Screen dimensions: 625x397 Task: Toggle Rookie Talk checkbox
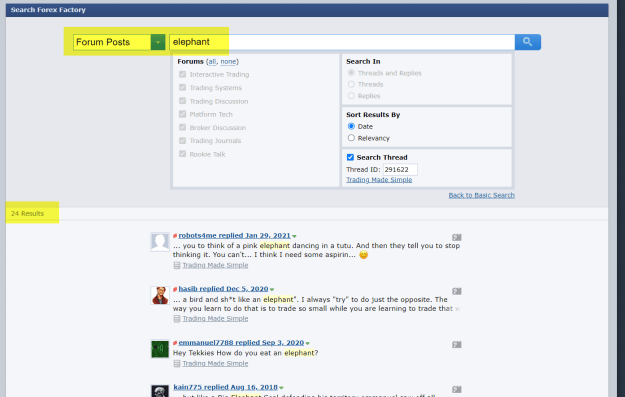(183, 154)
